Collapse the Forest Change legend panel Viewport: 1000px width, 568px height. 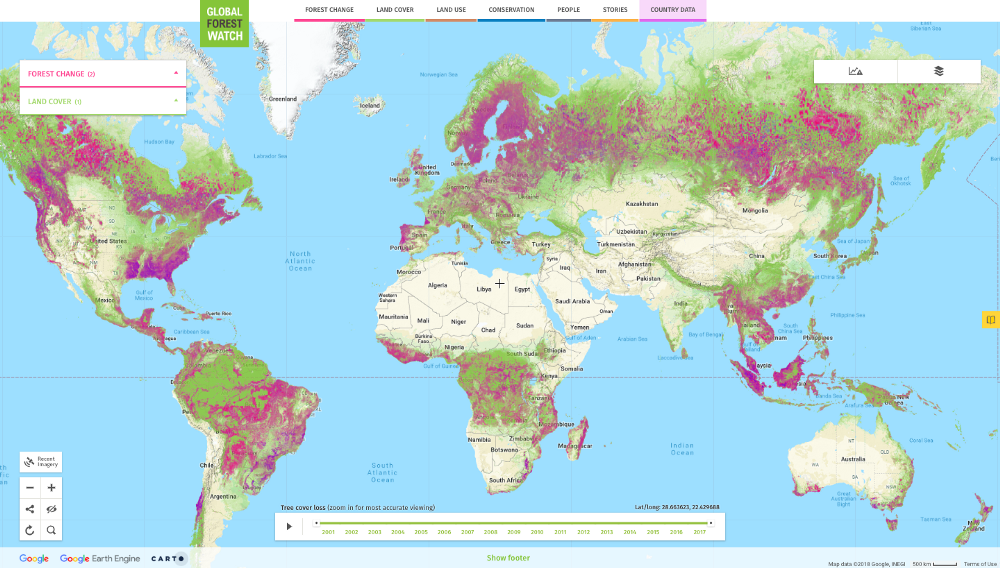click(x=176, y=73)
